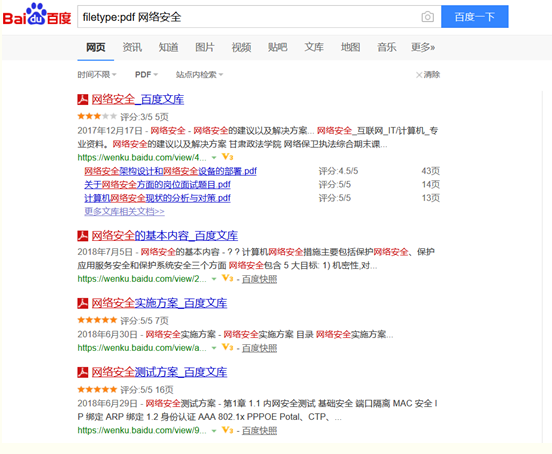This screenshot has width=552, height=454.
Task: Click the V3 badge under the first result
Action: (227, 157)
